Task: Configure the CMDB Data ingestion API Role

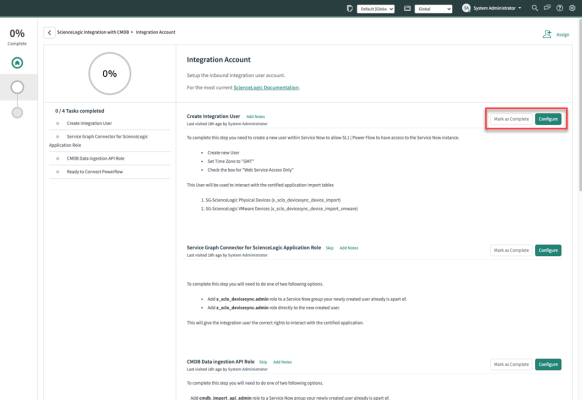Action: tap(548, 364)
